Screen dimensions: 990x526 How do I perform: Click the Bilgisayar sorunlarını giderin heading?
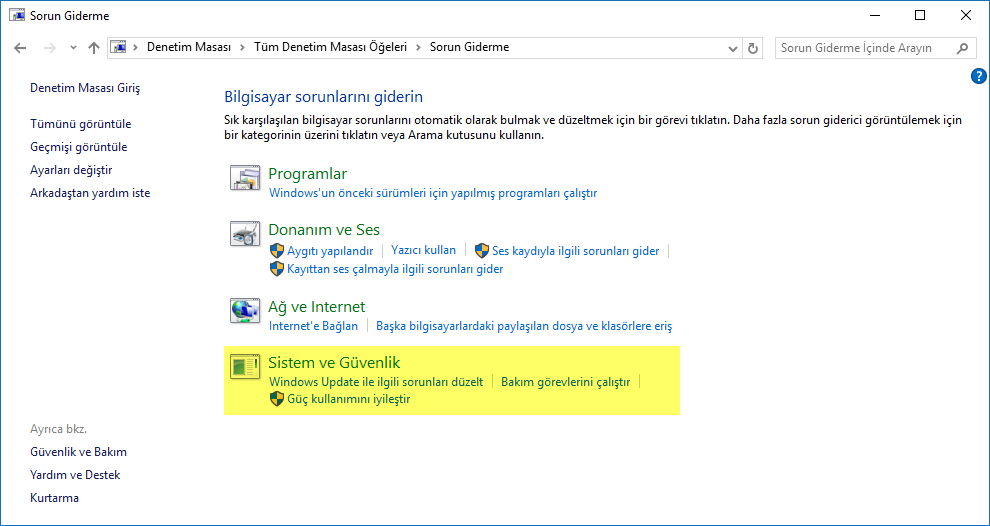[x=323, y=97]
